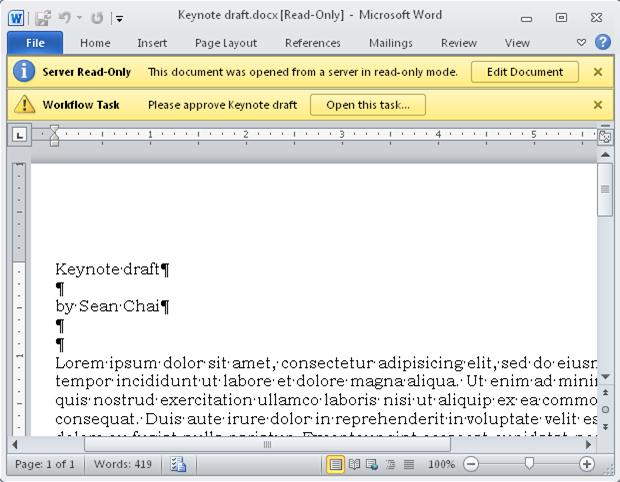The height and width of the screenshot is (482, 620).
Task: Click the horizontal scrollbar right arrow
Action: (x=588, y=445)
